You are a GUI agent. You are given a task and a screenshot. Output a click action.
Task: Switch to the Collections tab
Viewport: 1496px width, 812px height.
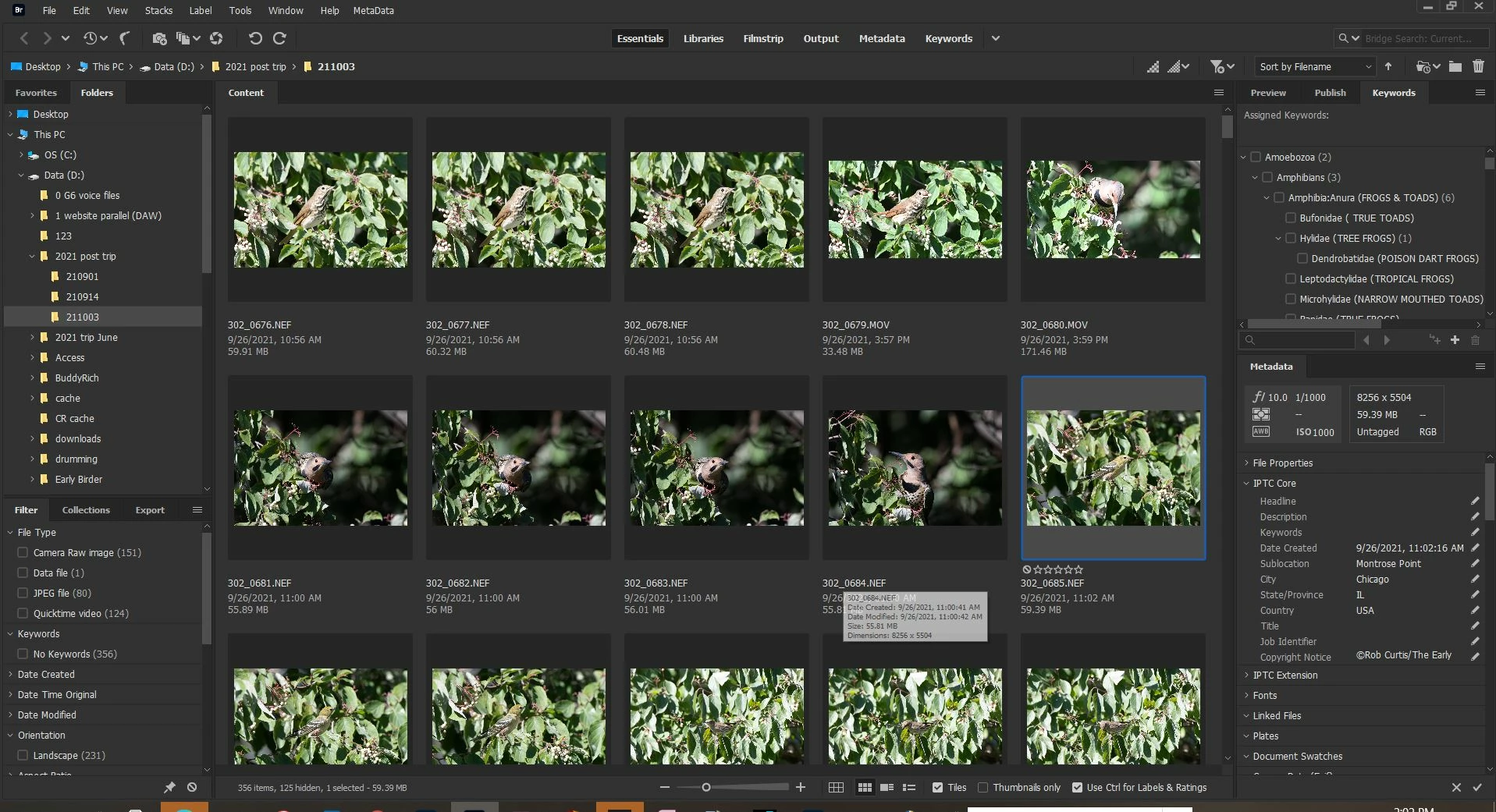[86, 510]
